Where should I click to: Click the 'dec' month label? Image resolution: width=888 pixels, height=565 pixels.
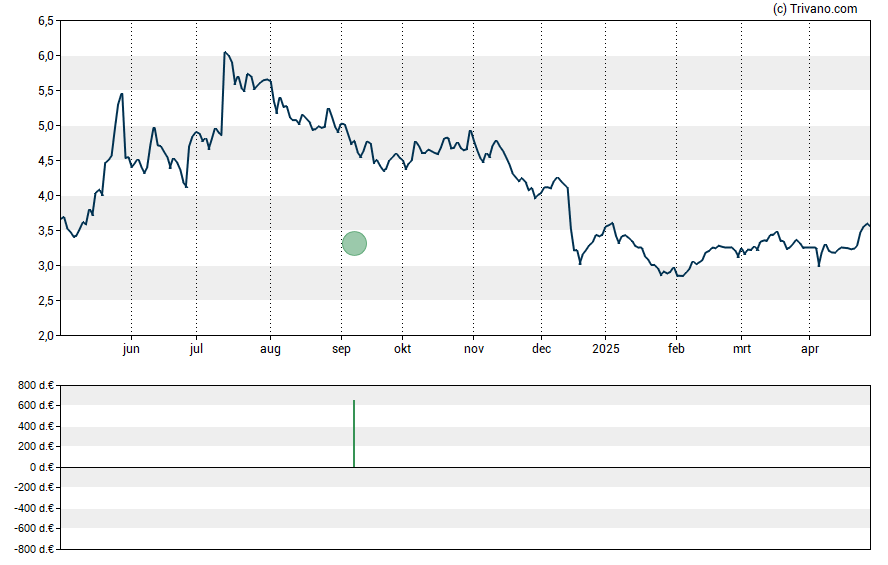(x=541, y=349)
